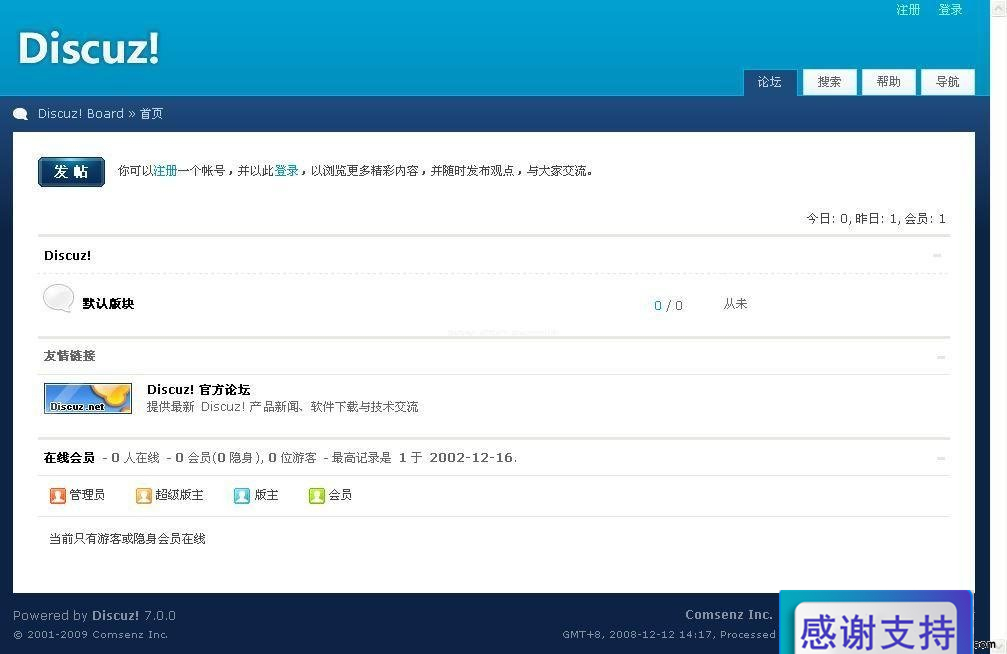Click the 在线会员 heading link
This screenshot has height=654, width=1007.
tap(69, 457)
